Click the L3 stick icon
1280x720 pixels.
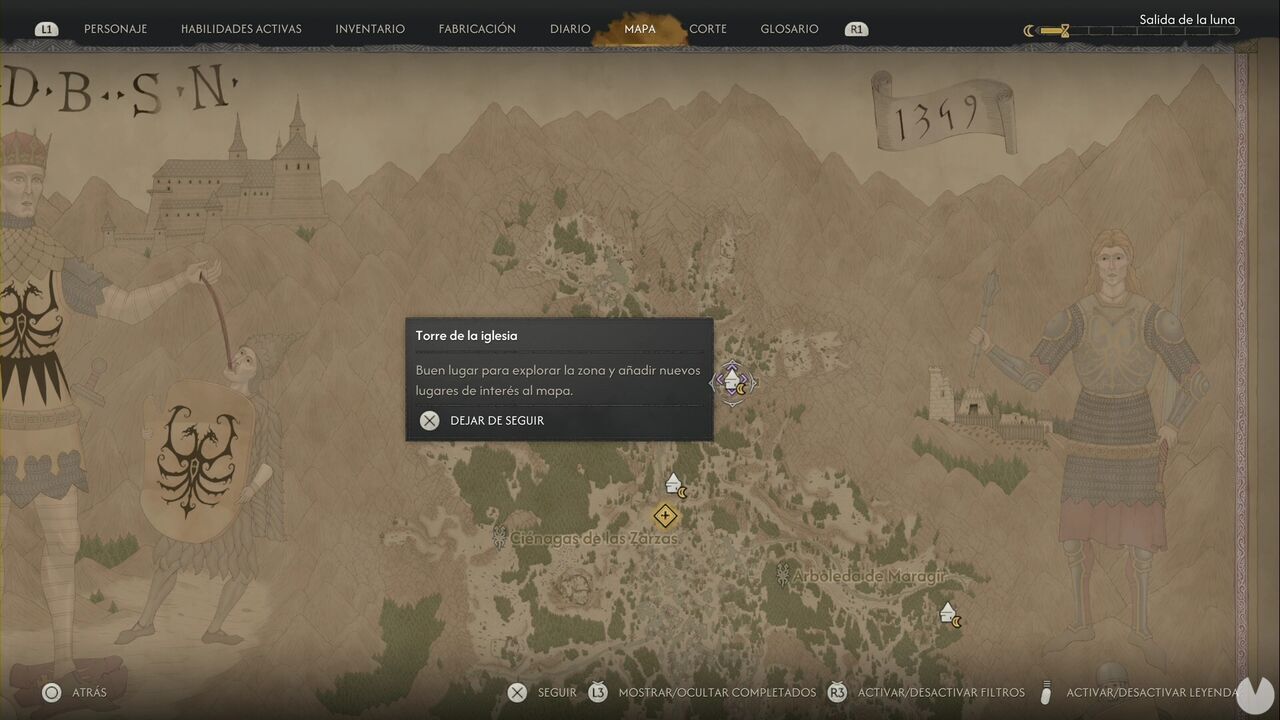598,692
